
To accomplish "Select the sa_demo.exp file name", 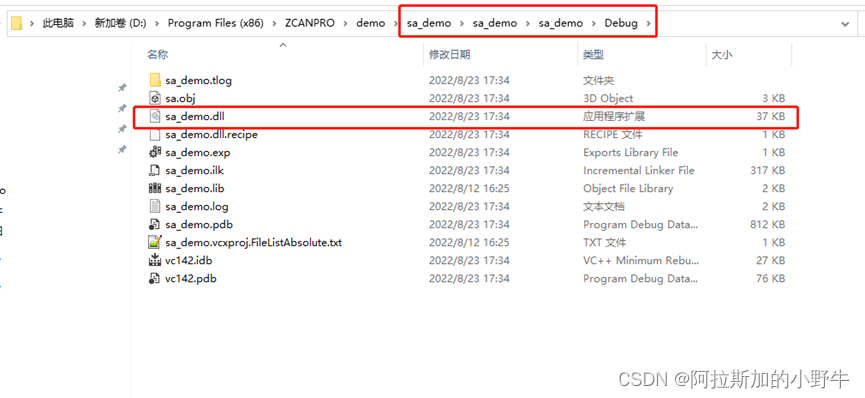I will [197, 153].
